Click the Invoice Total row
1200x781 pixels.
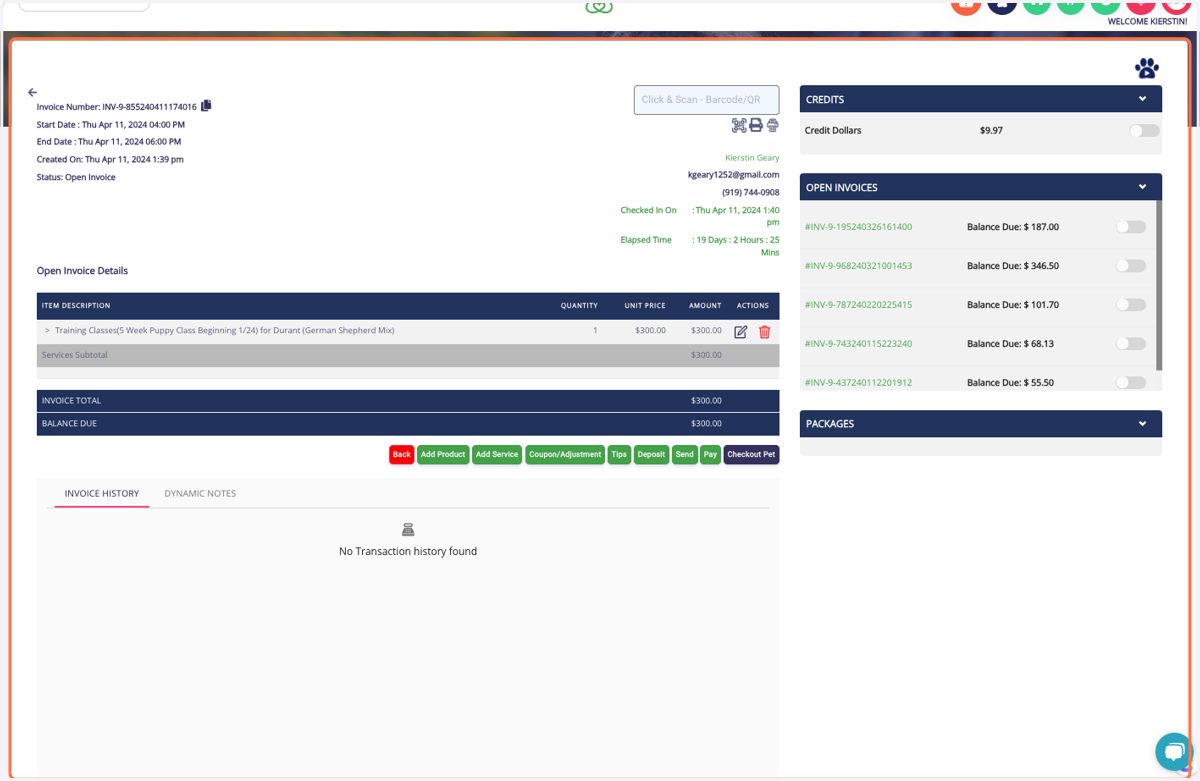408,400
